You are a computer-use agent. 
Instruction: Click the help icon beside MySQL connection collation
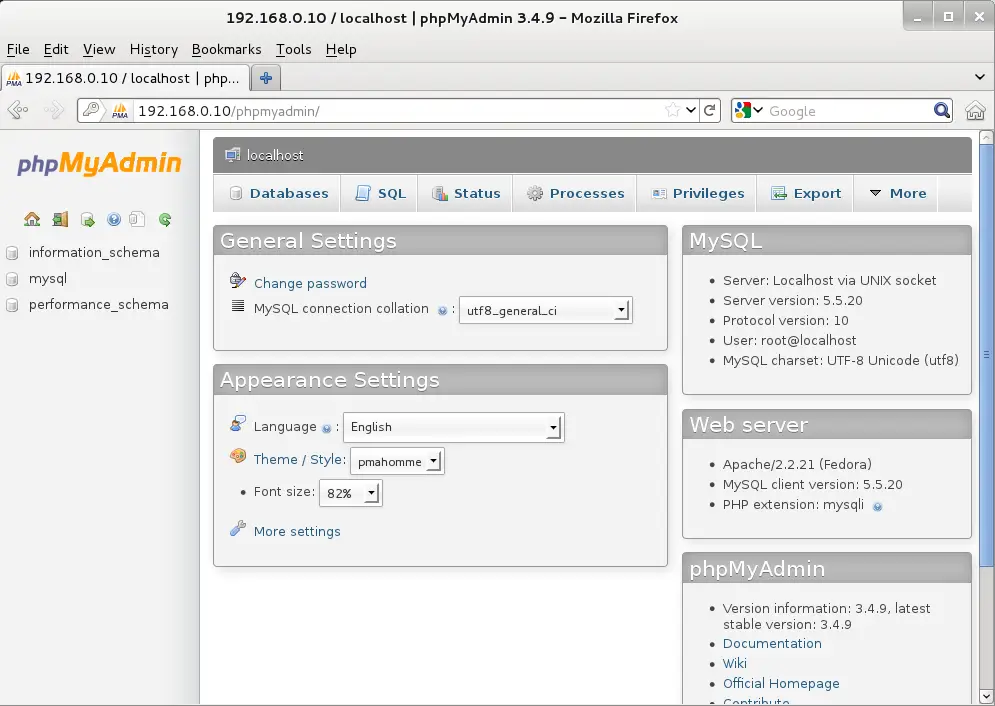point(442,310)
